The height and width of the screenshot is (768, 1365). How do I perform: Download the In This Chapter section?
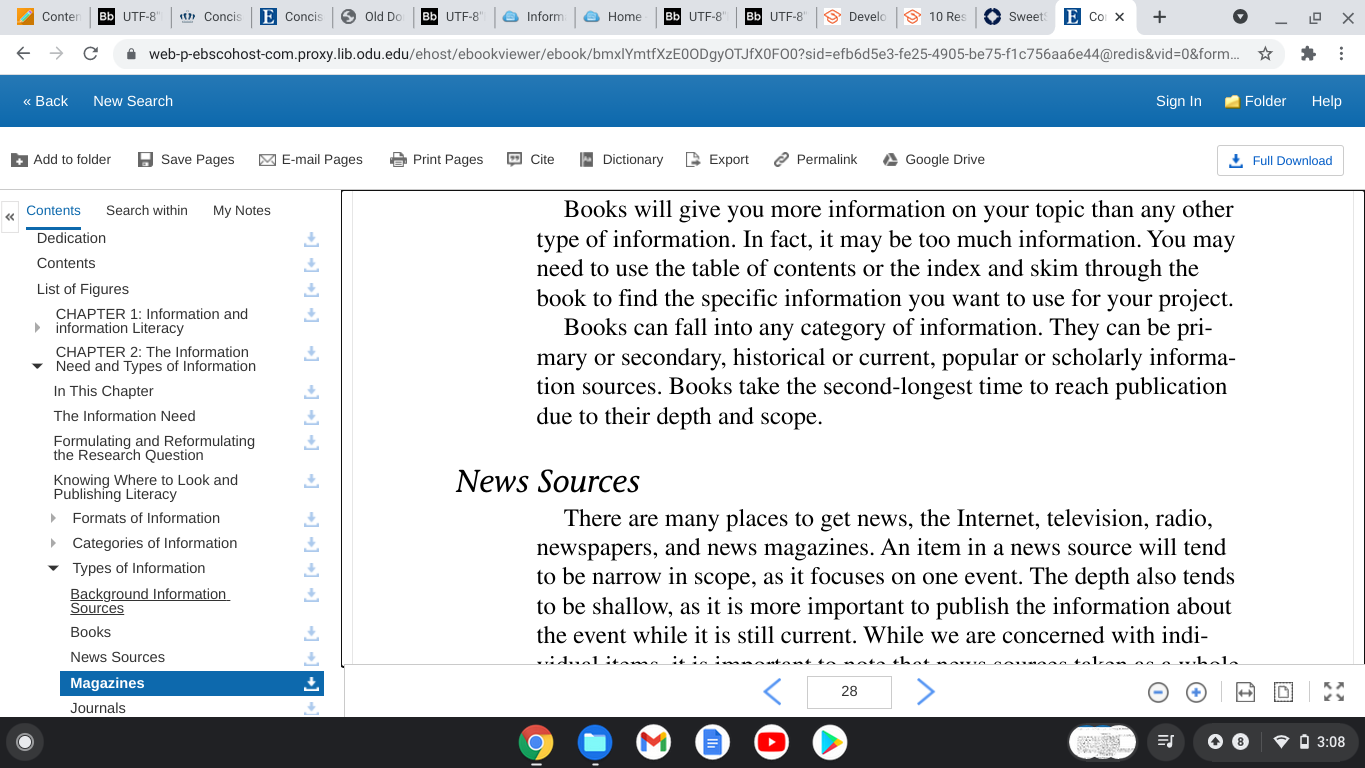click(311, 392)
